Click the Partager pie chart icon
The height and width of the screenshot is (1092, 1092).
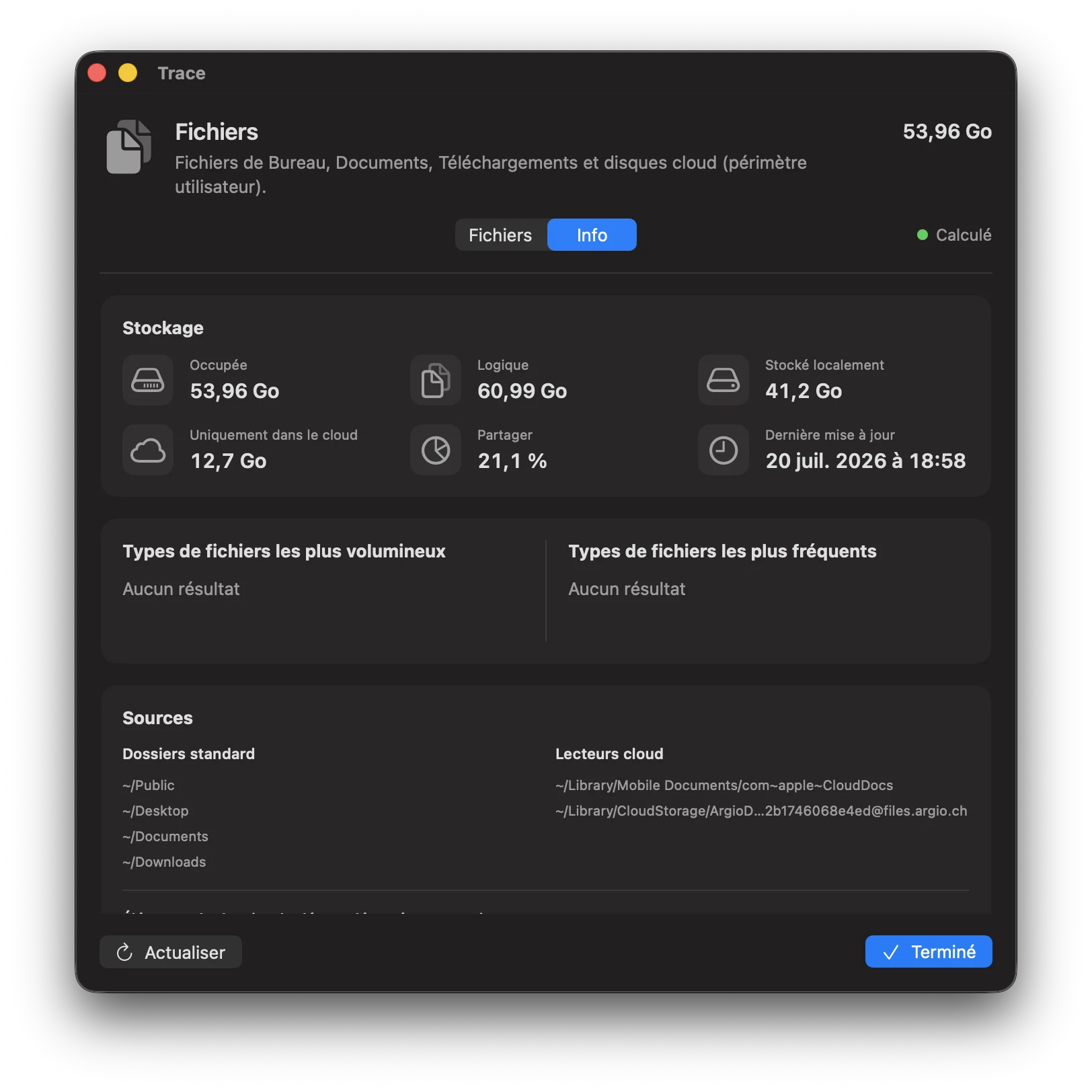tap(436, 450)
